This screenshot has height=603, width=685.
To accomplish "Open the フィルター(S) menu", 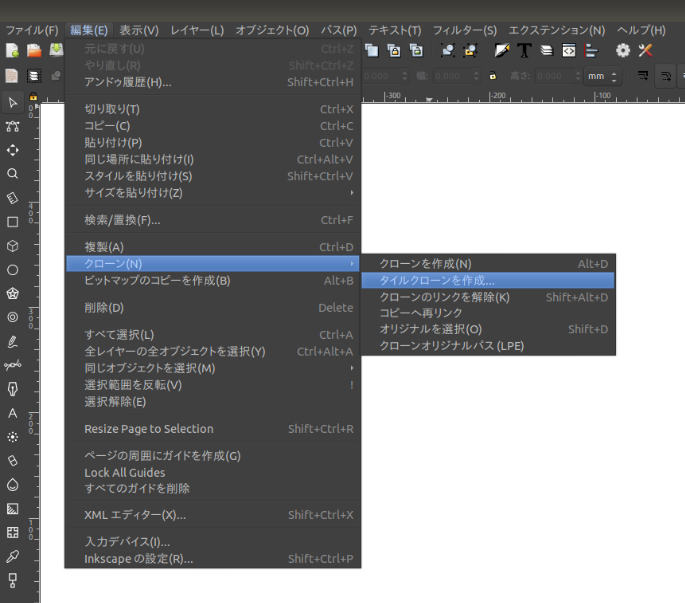I will [465, 30].
